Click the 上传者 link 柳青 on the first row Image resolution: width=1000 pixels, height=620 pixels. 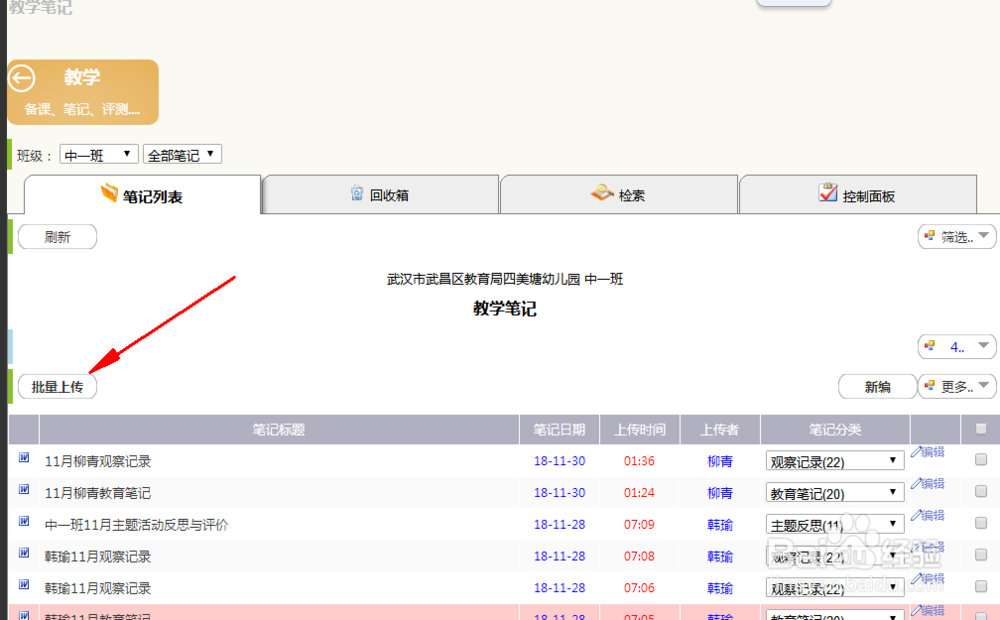click(x=719, y=461)
